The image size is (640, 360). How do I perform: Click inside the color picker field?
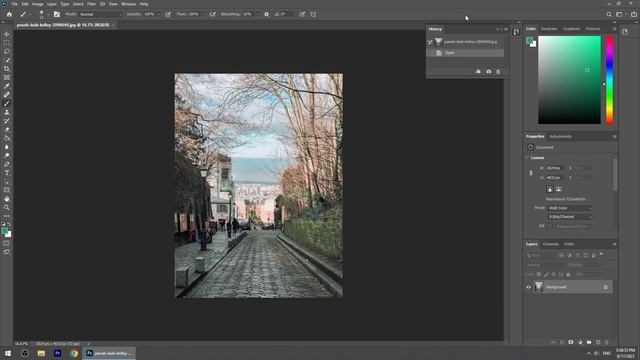tap(569, 80)
